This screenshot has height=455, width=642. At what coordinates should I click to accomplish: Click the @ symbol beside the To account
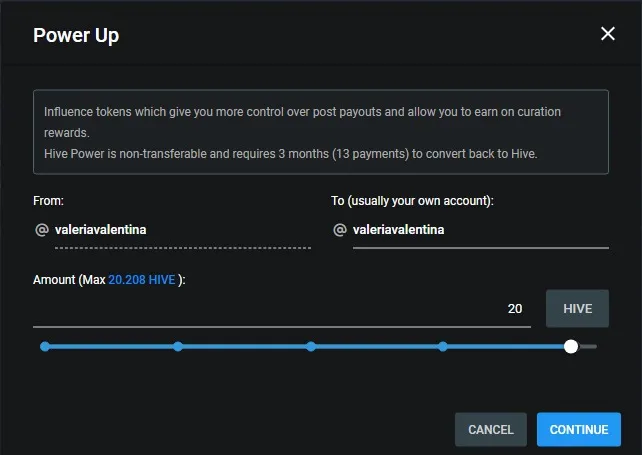tap(340, 230)
